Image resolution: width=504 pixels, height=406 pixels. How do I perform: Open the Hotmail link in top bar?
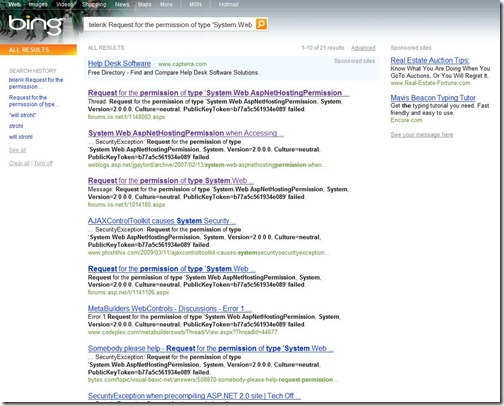228,4
